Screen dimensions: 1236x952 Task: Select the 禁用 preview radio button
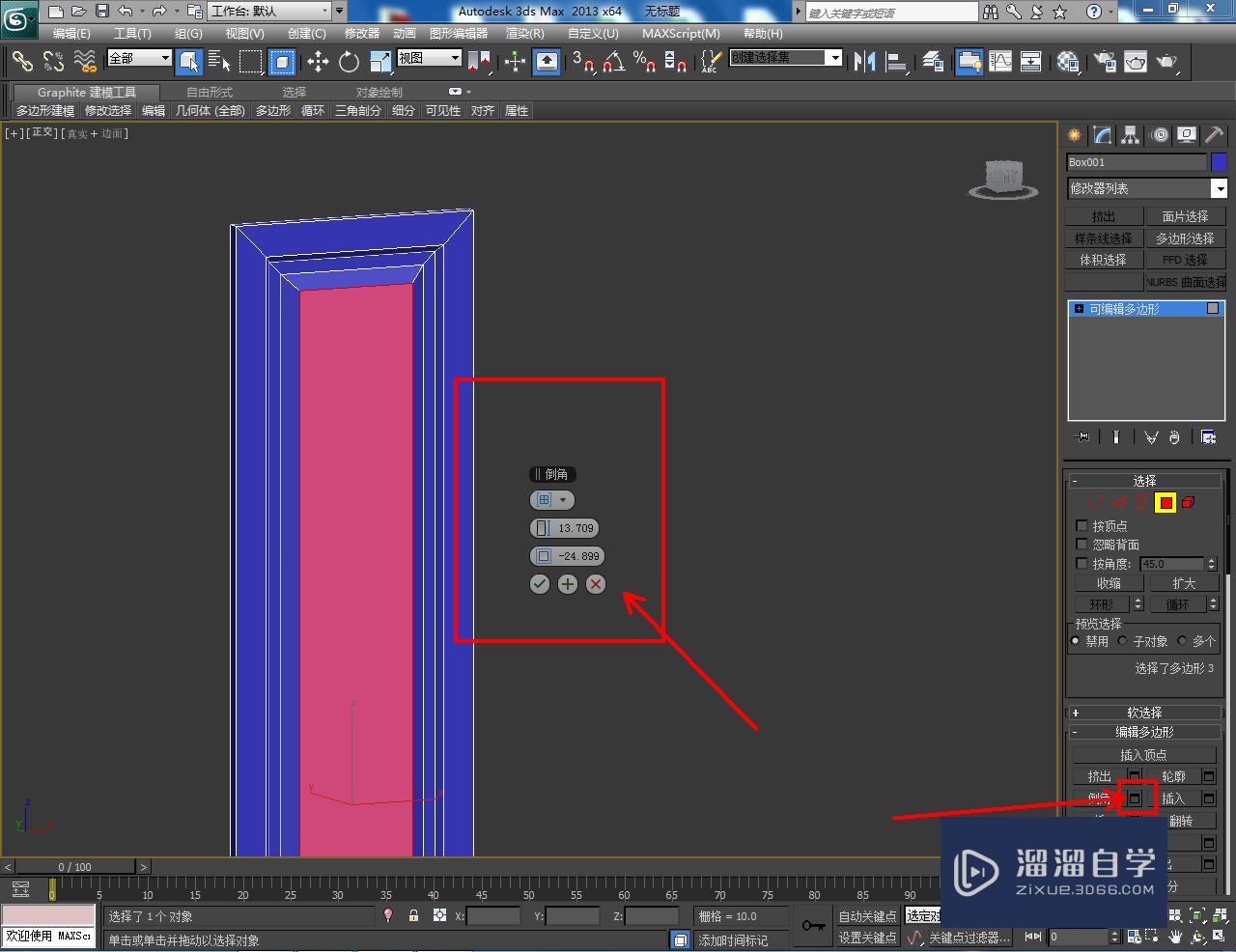(x=1076, y=640)
